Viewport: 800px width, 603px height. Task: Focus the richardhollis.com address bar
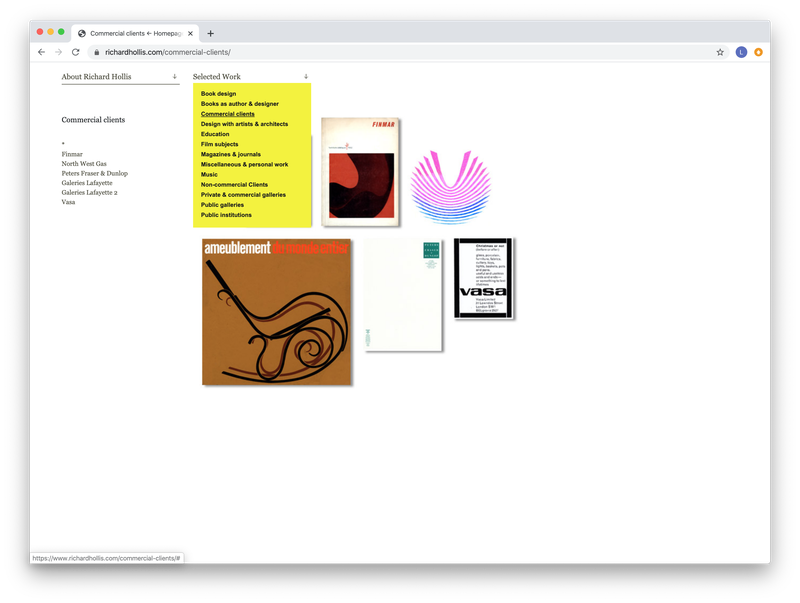point(408,52)
